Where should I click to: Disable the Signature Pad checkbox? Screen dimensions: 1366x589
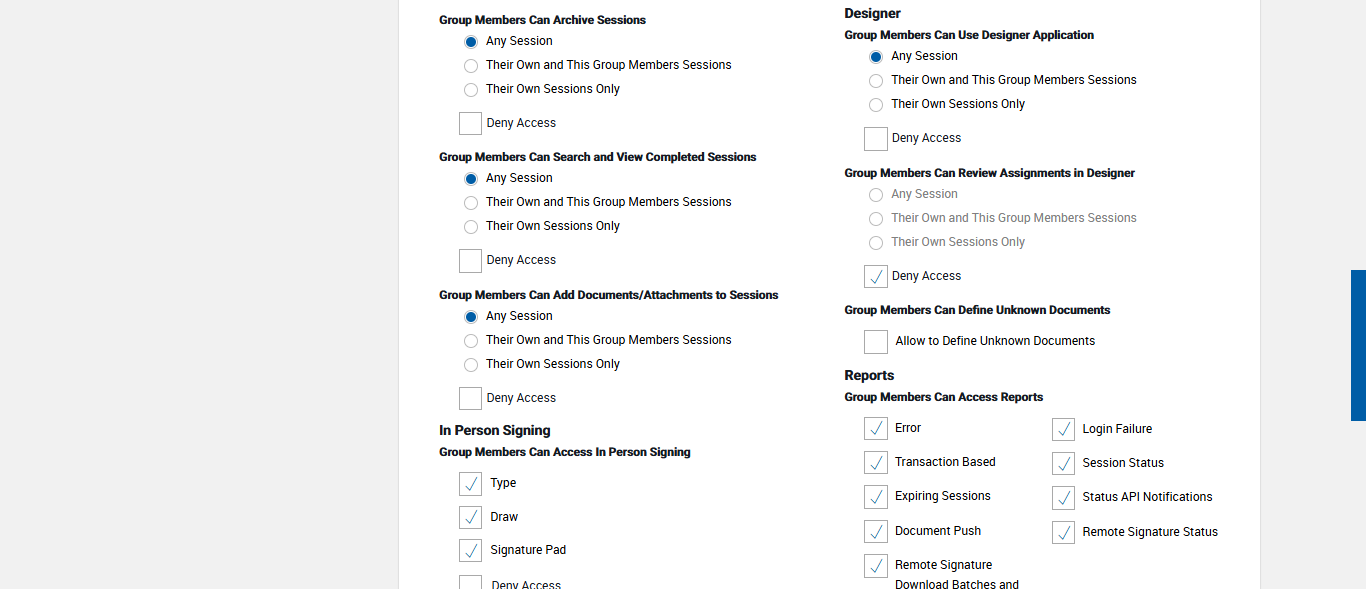tap(470, 550)
